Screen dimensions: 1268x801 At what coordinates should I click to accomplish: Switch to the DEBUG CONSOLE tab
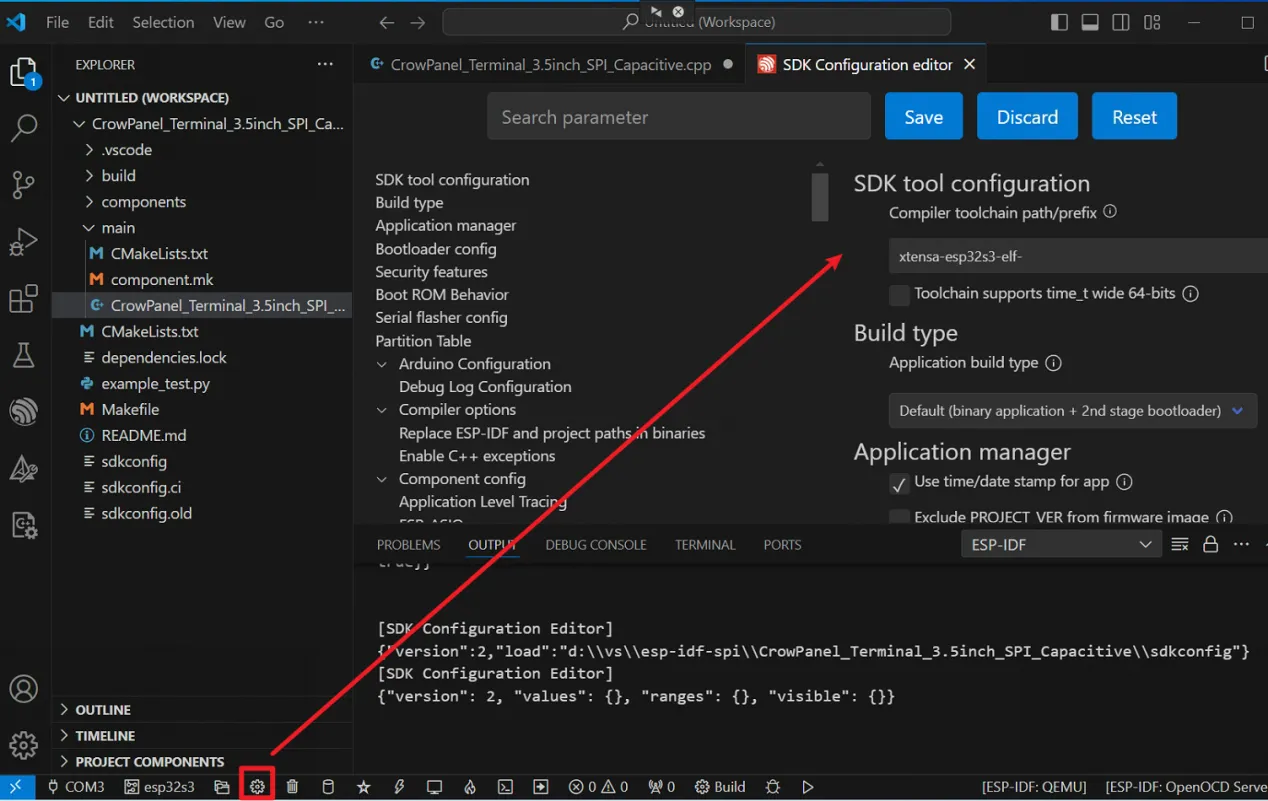pos(596,545)
